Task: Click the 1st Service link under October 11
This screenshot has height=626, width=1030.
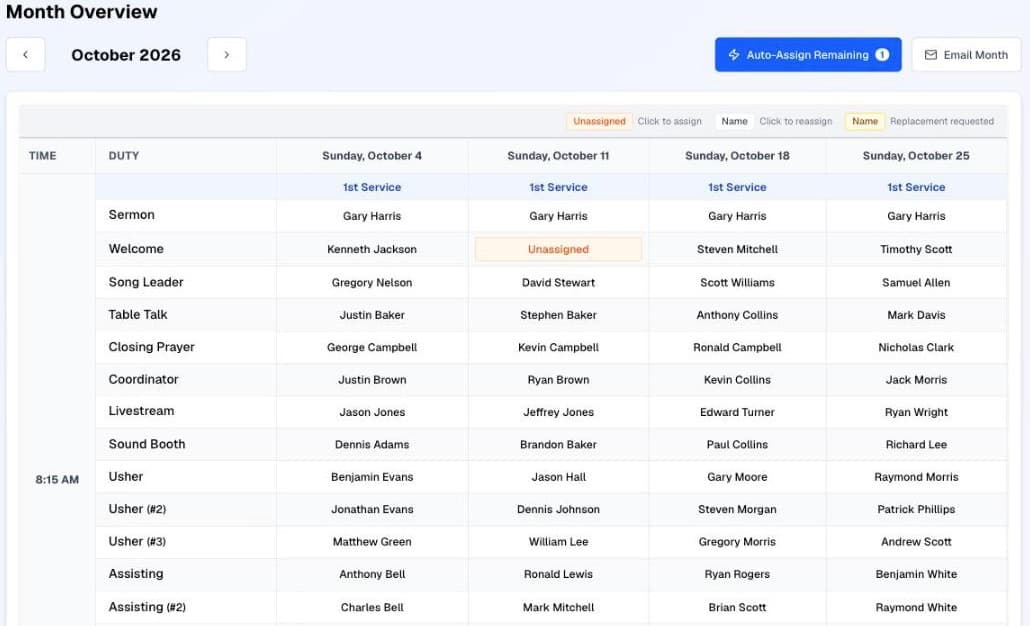Action: 558,187
